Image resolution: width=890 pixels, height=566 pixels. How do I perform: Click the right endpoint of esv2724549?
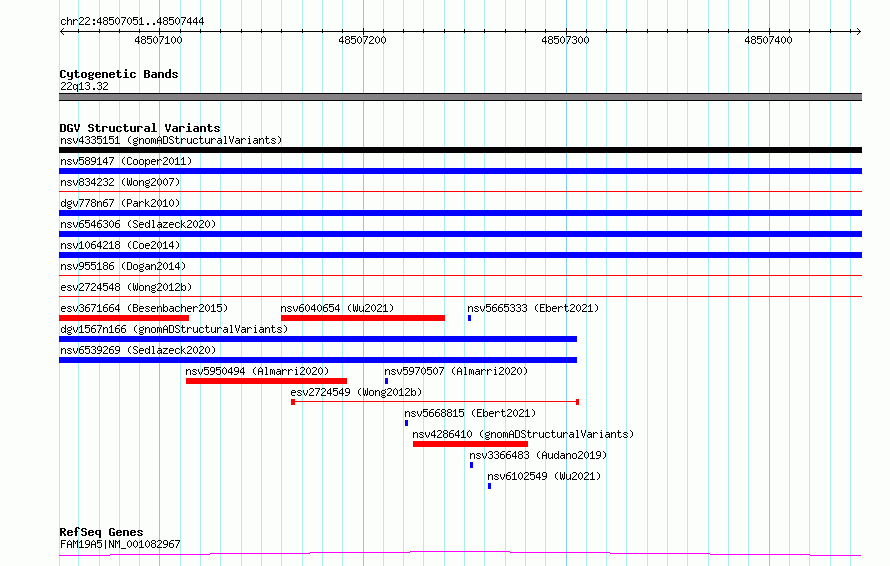(577, 402)
